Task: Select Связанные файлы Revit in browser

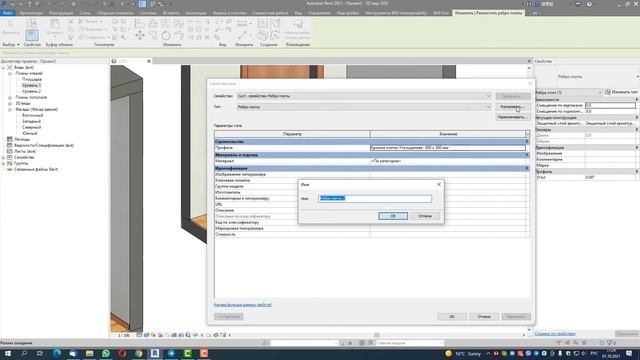Action: (36, 169)
